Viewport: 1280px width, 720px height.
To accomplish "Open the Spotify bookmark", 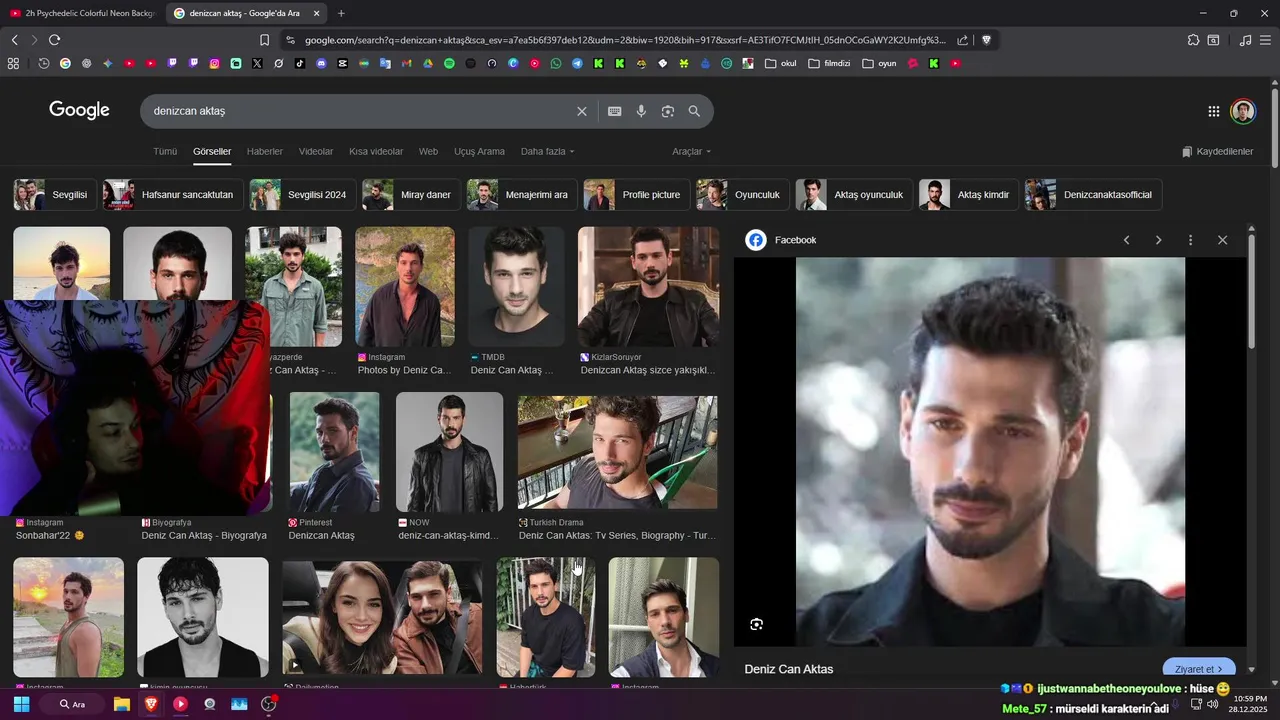I will coord(449,63).
